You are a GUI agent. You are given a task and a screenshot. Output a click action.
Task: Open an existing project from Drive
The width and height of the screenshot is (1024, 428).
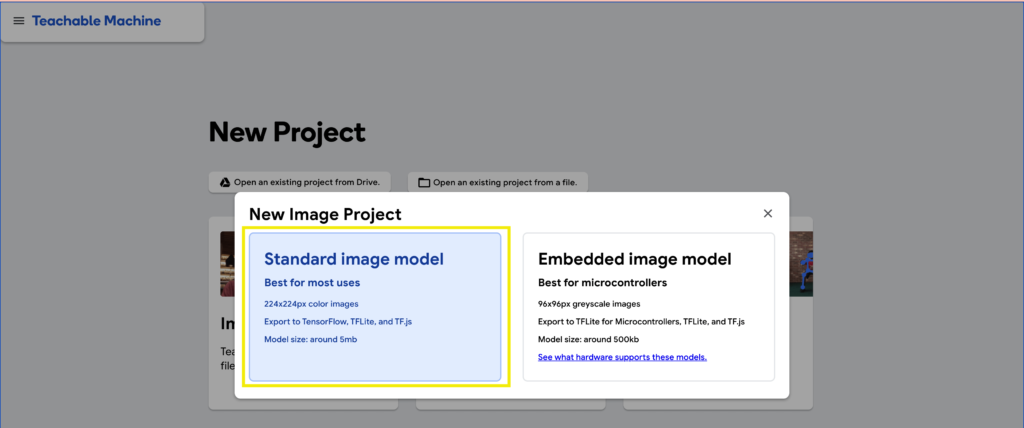[302, 182]
